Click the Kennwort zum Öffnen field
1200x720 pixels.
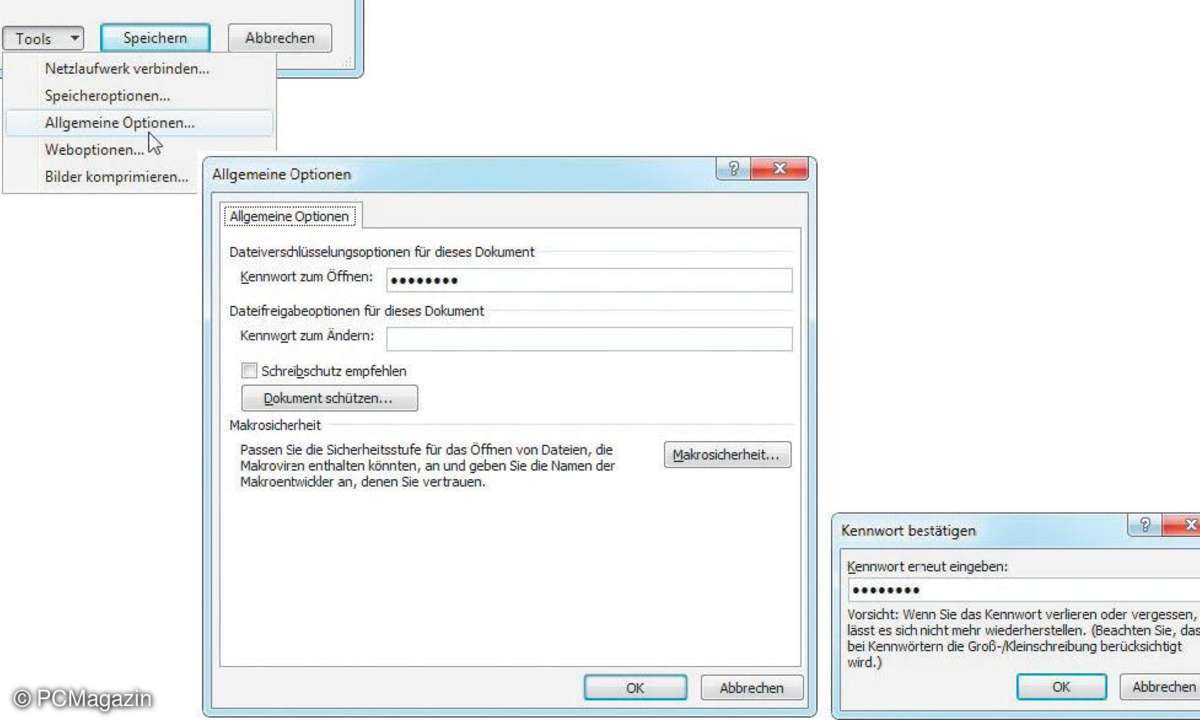(x=589, y=280)
